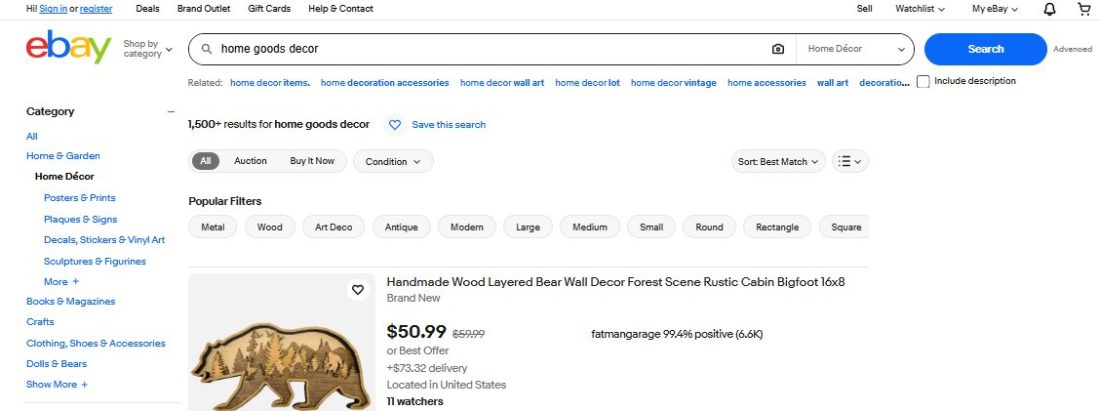The image size is (1100, 411).
Task: Open Deals in top navigation
Action: pos(147,9)
